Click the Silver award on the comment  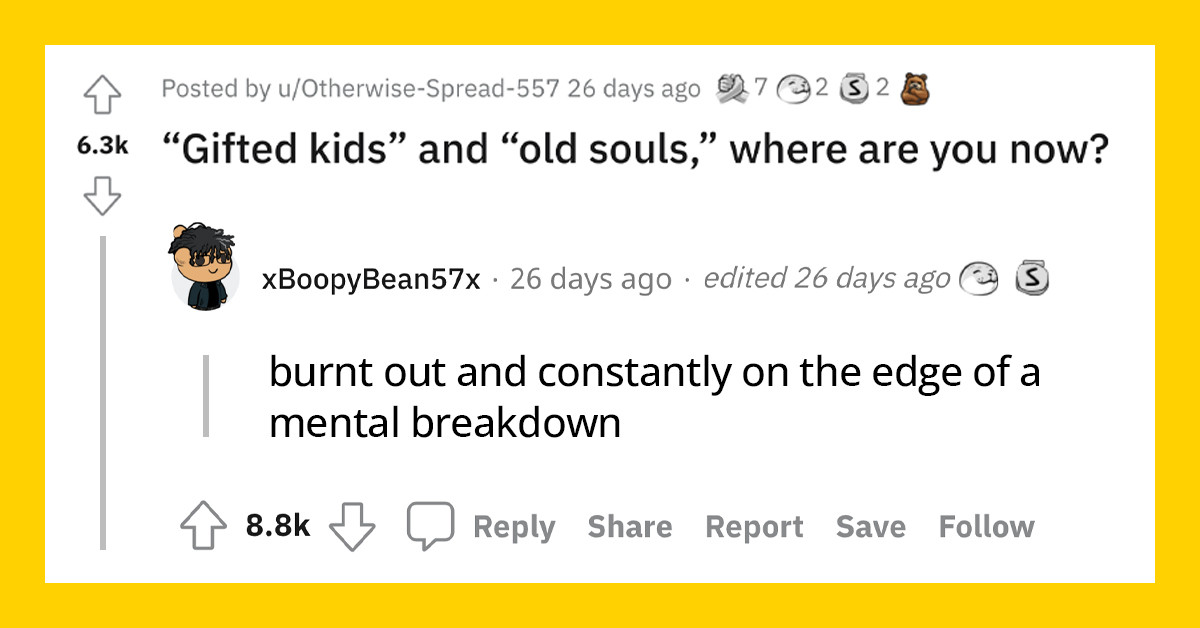point(1031,279)
